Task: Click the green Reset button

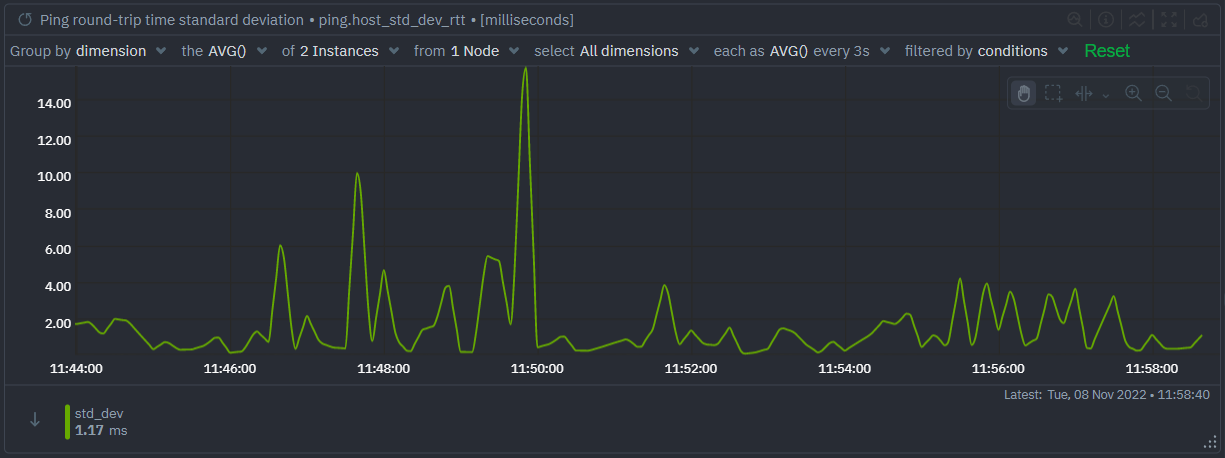Action: (1107, 51)
